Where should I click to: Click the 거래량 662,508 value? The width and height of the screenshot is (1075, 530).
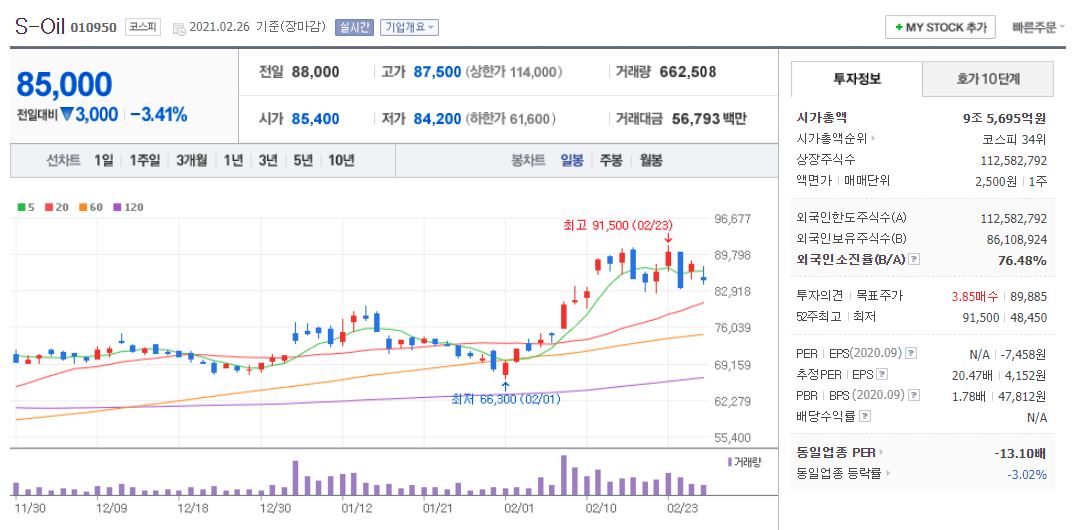pyautogui.click(x=688, y=72)
